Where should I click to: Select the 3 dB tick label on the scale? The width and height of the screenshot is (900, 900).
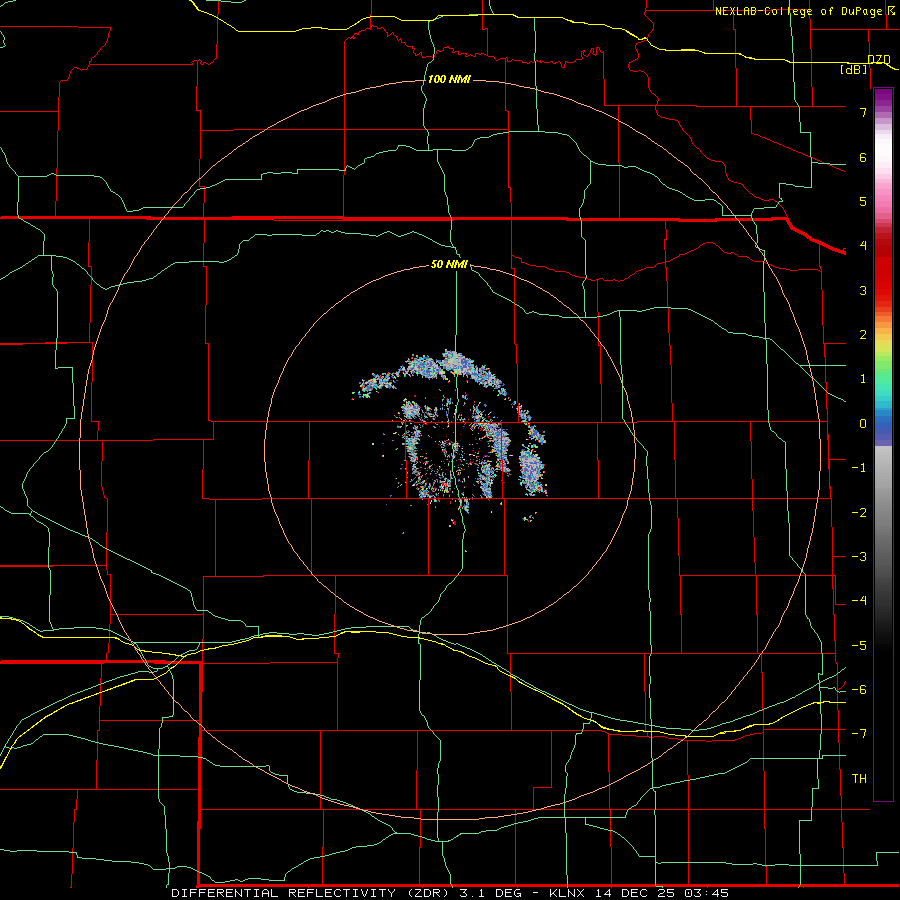pyautogui.click(x=863, y=290)
